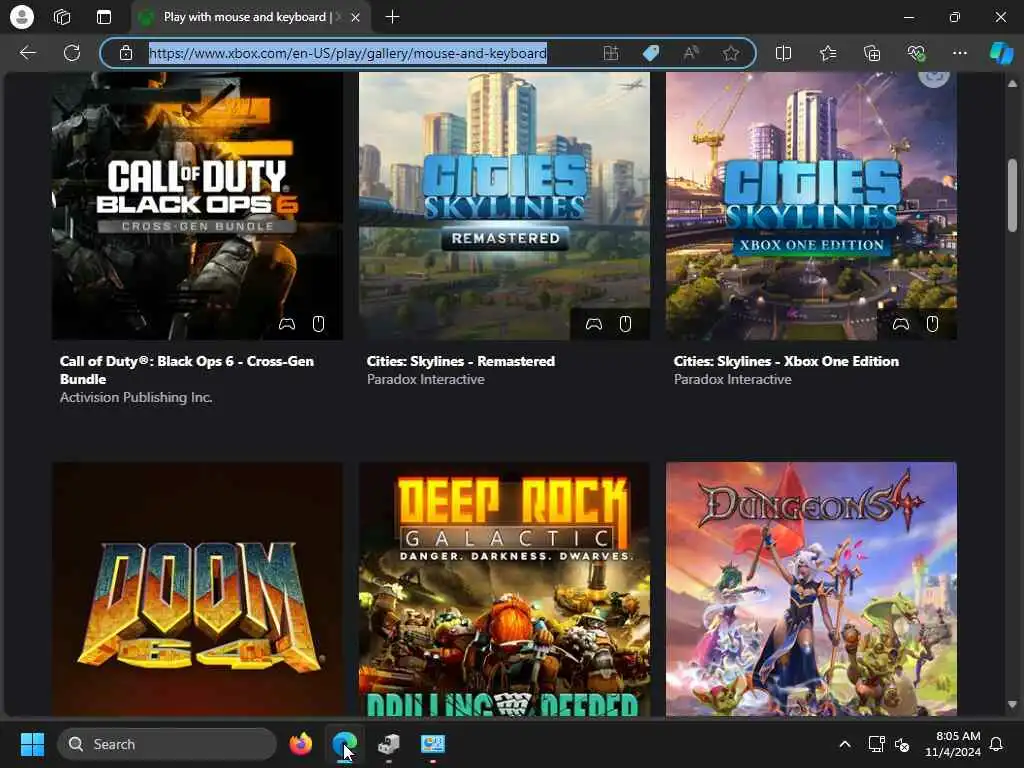Open the Deep Rock Galactic cover

click(504, 589)
